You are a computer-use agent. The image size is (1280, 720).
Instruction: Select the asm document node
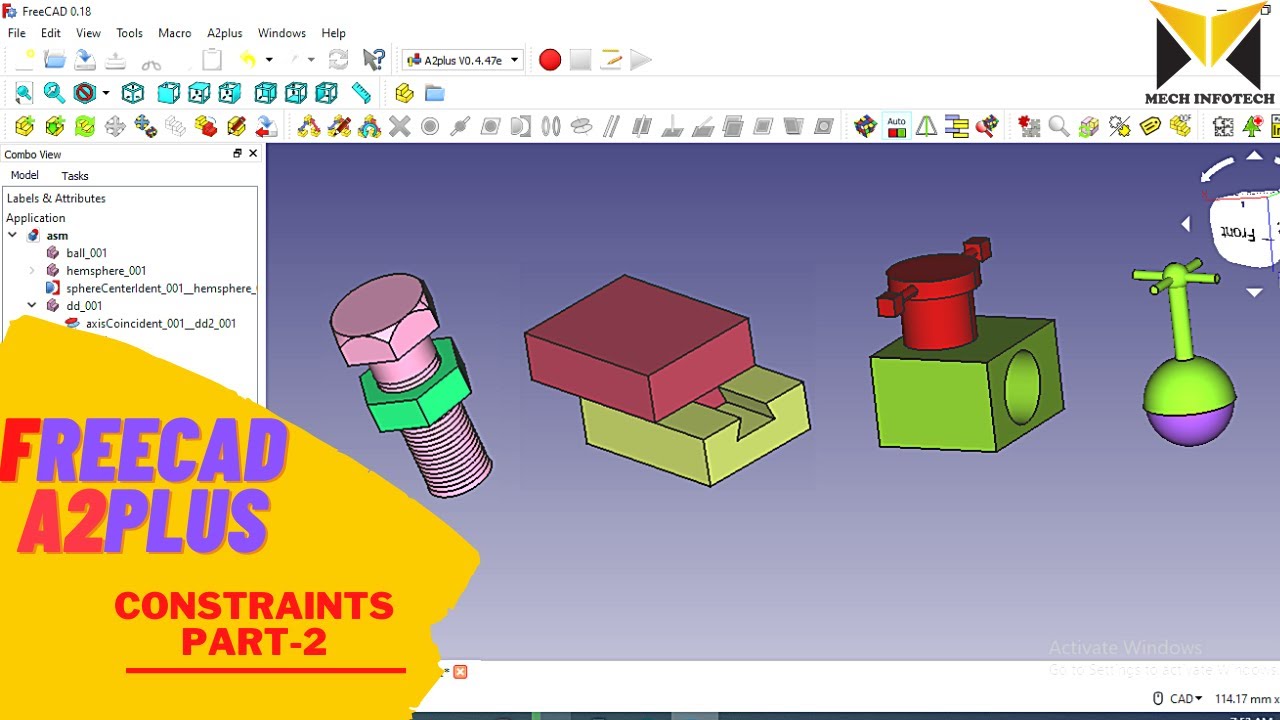[57, 236]
